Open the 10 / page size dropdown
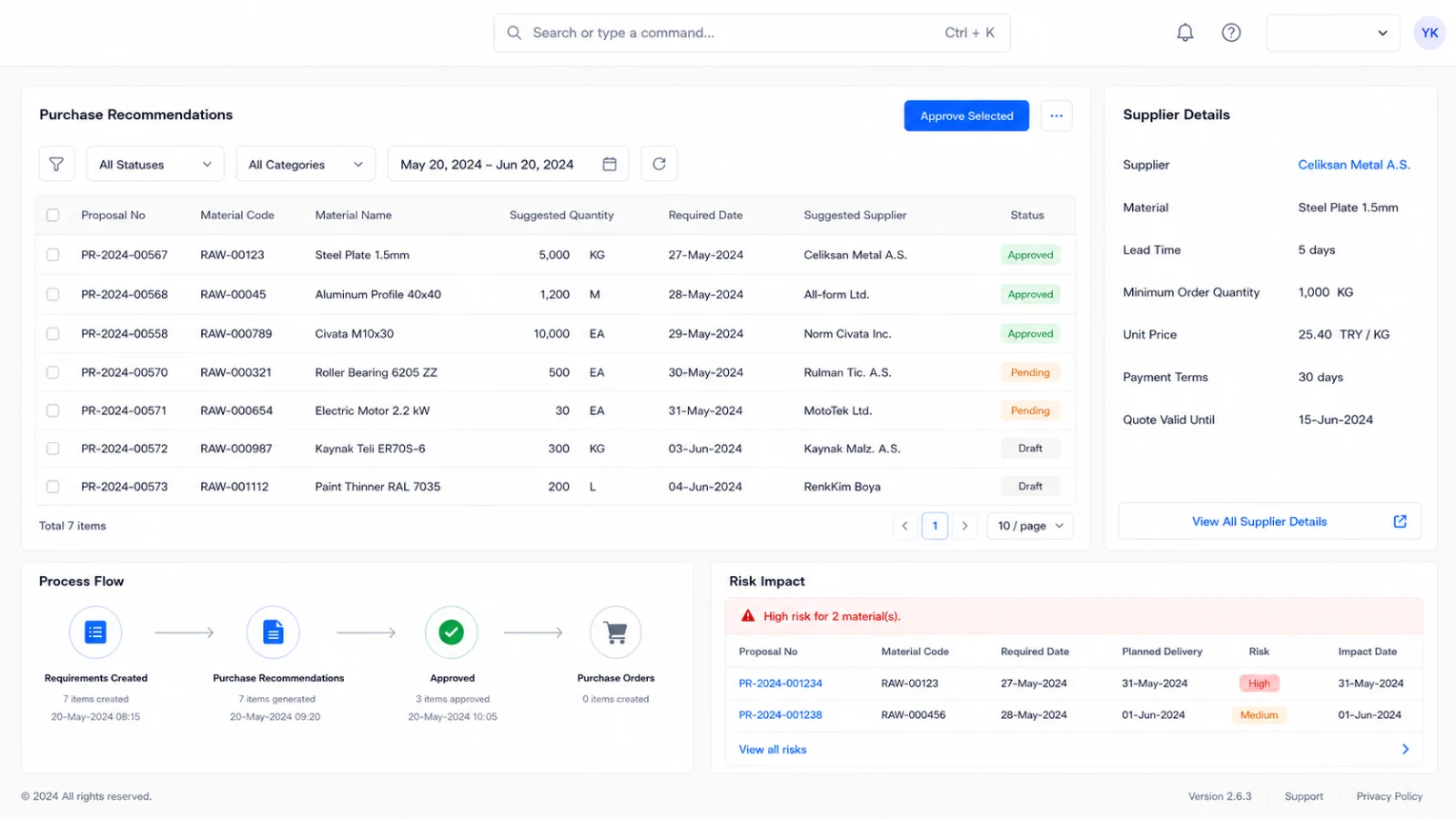The image size is (1456, 819). [1030, 526]
